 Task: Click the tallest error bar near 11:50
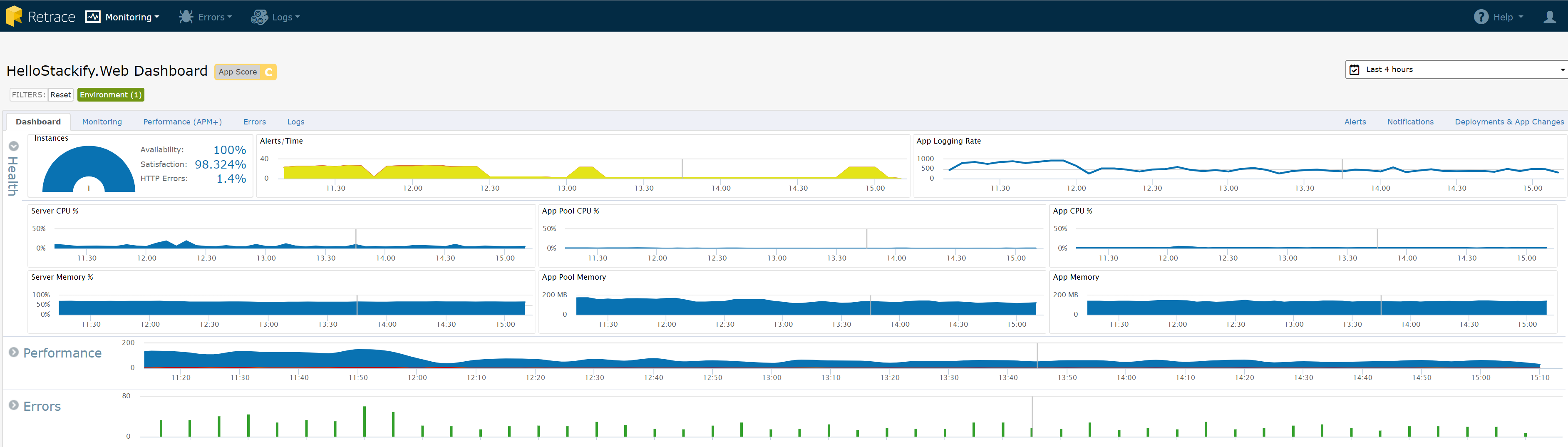coord(365,422)
